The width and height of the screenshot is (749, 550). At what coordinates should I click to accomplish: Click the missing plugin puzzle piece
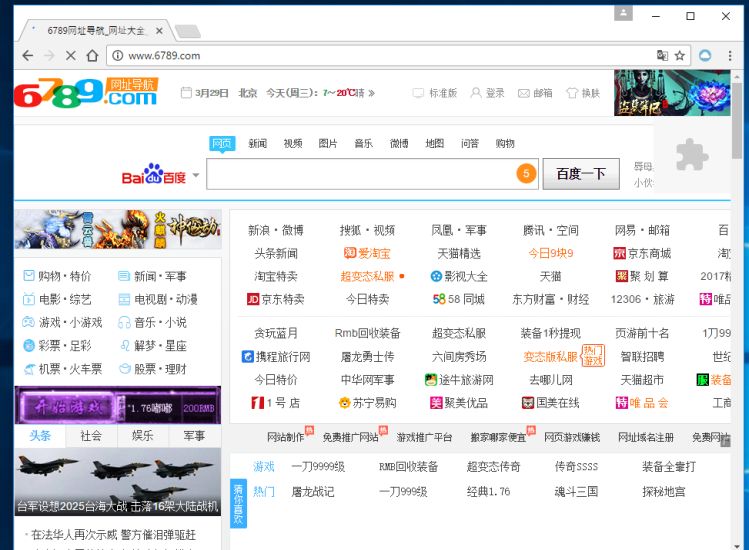pos(692,154)
